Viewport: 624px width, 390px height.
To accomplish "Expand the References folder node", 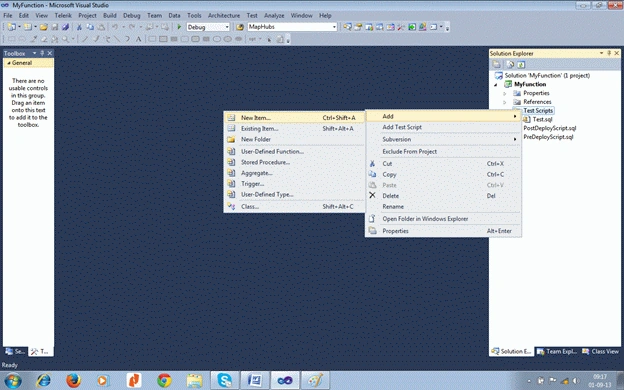I will click(505, 102).
